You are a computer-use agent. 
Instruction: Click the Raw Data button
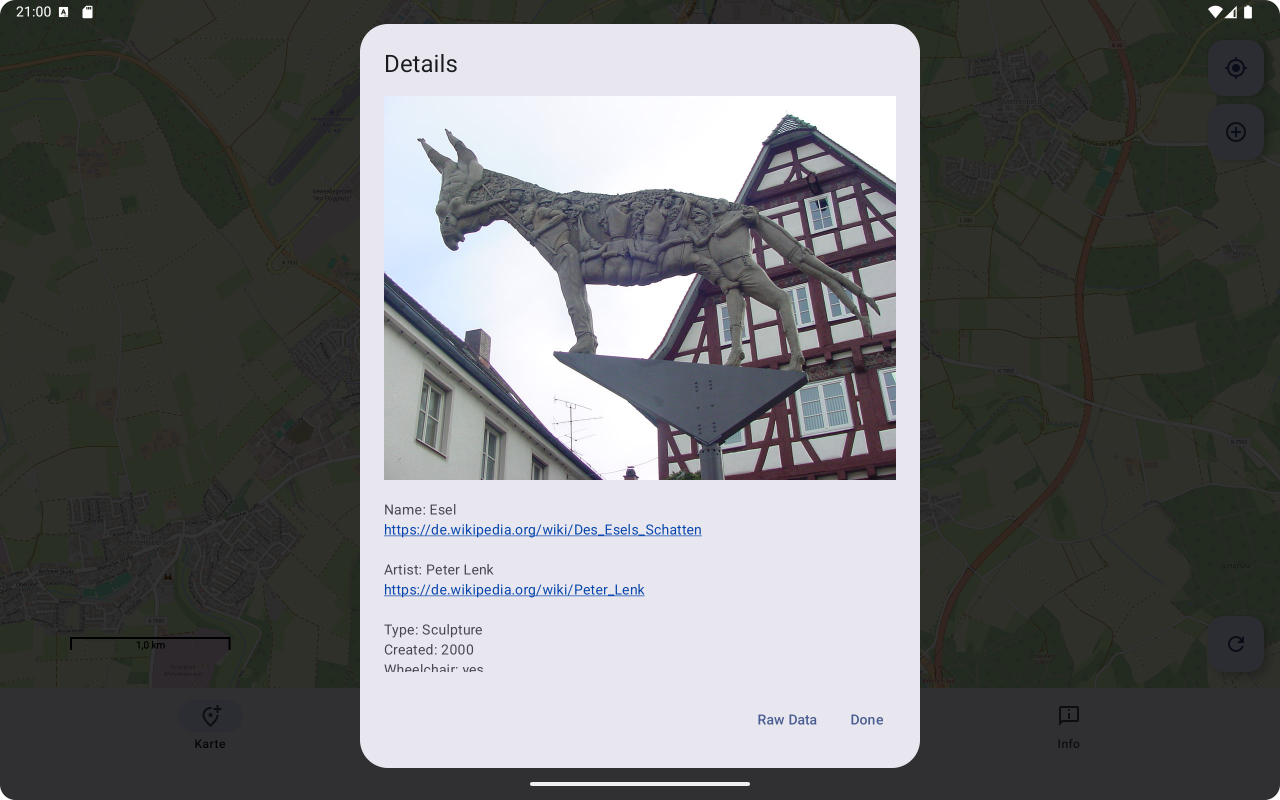(787, 720)
